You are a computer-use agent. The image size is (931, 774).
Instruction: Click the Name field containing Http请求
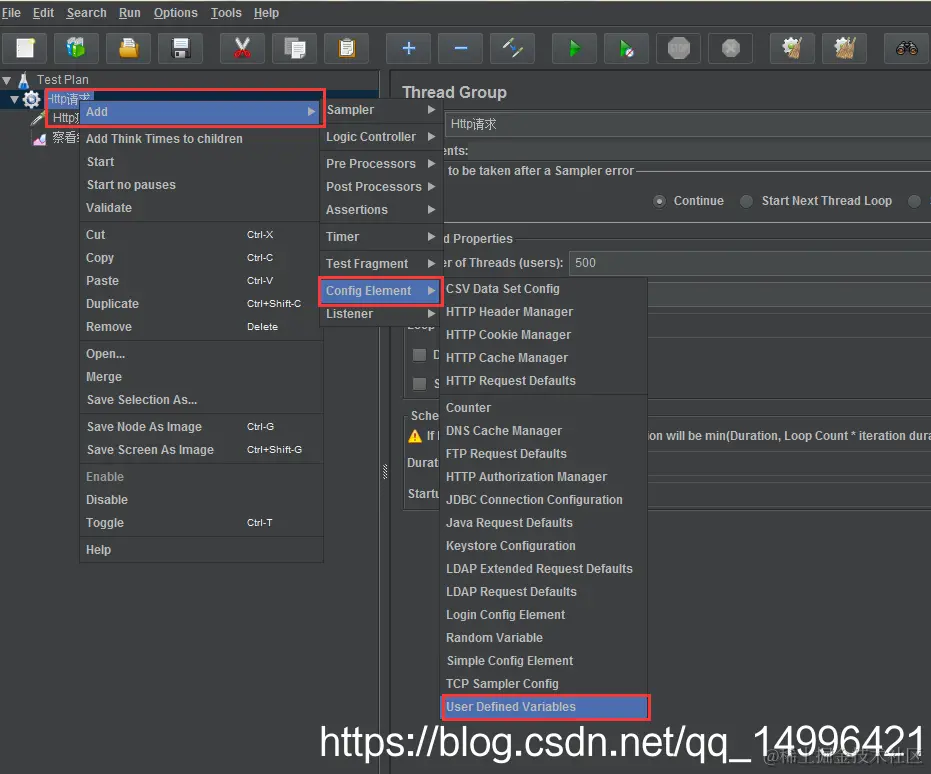tap(688, 124)
